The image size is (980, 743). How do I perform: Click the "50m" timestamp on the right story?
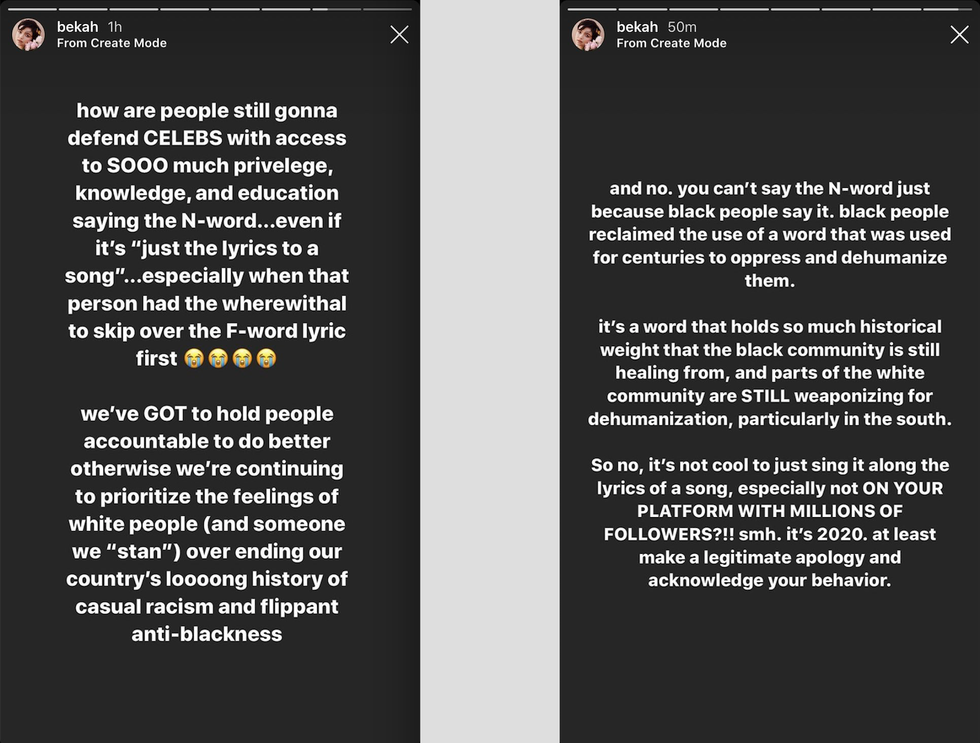coord(683,27)
